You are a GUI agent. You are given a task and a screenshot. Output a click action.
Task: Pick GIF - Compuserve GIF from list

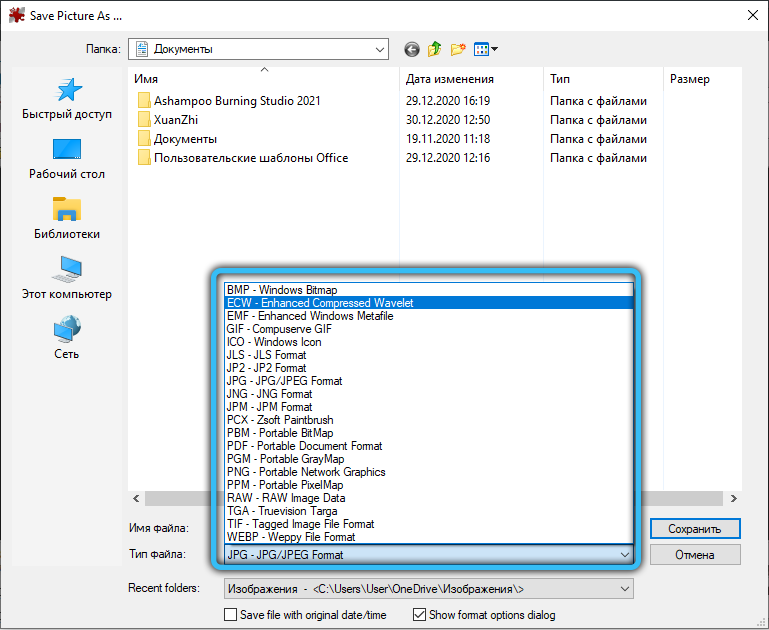click(279, 329)
